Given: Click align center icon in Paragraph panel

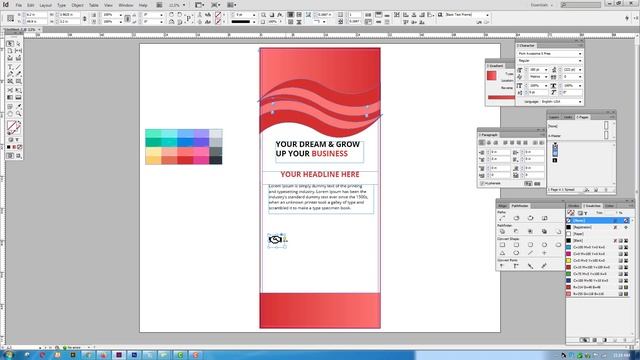Looking at the screenshot, I should [489, 143].
